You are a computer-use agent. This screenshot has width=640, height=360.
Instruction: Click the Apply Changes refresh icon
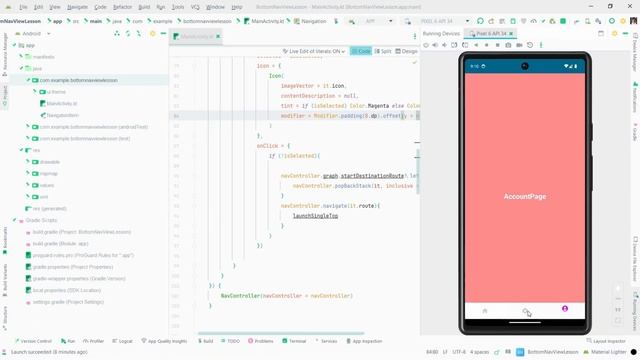(480, 21)
